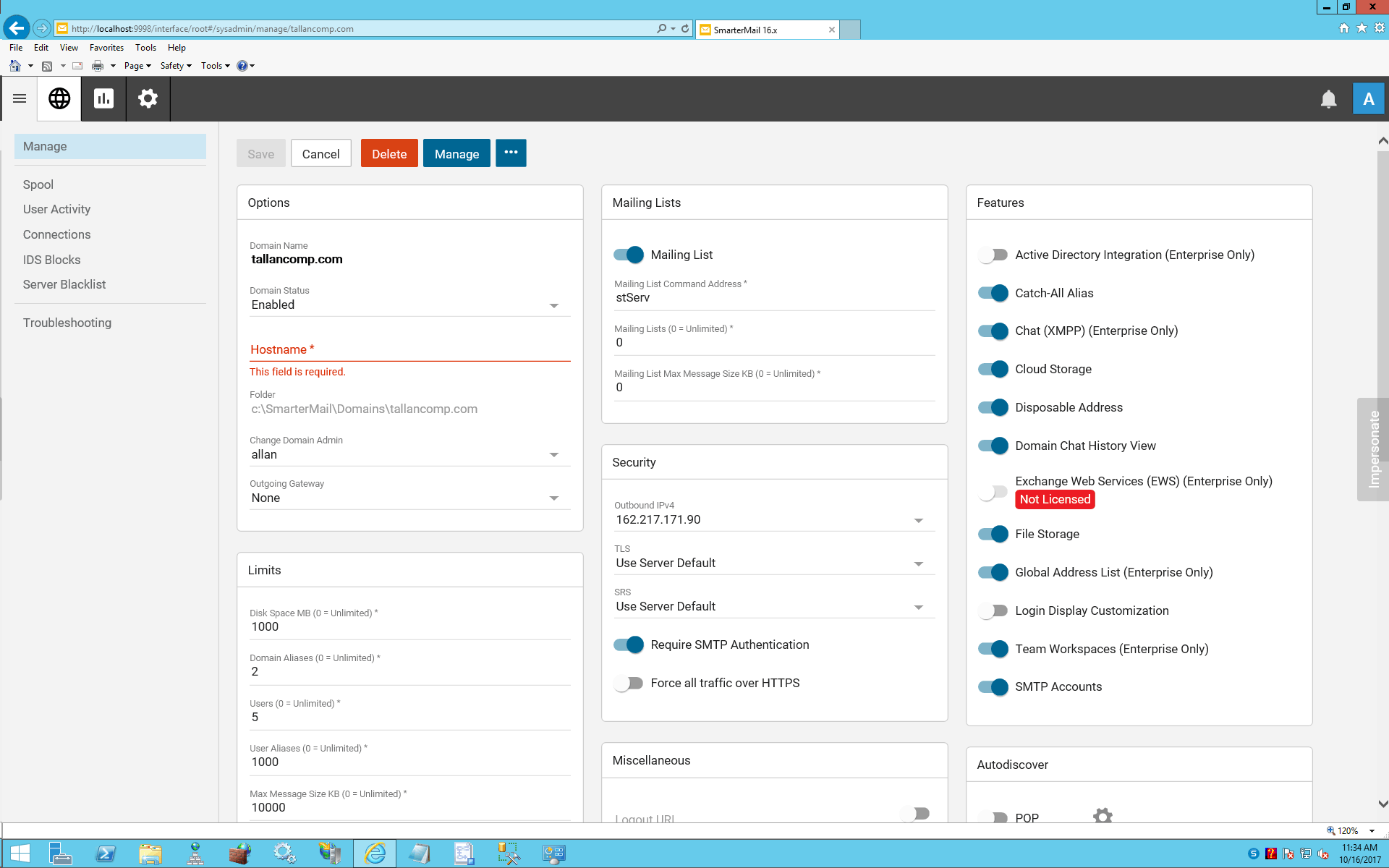Click the notifications bell icon

coord(1328,99)
